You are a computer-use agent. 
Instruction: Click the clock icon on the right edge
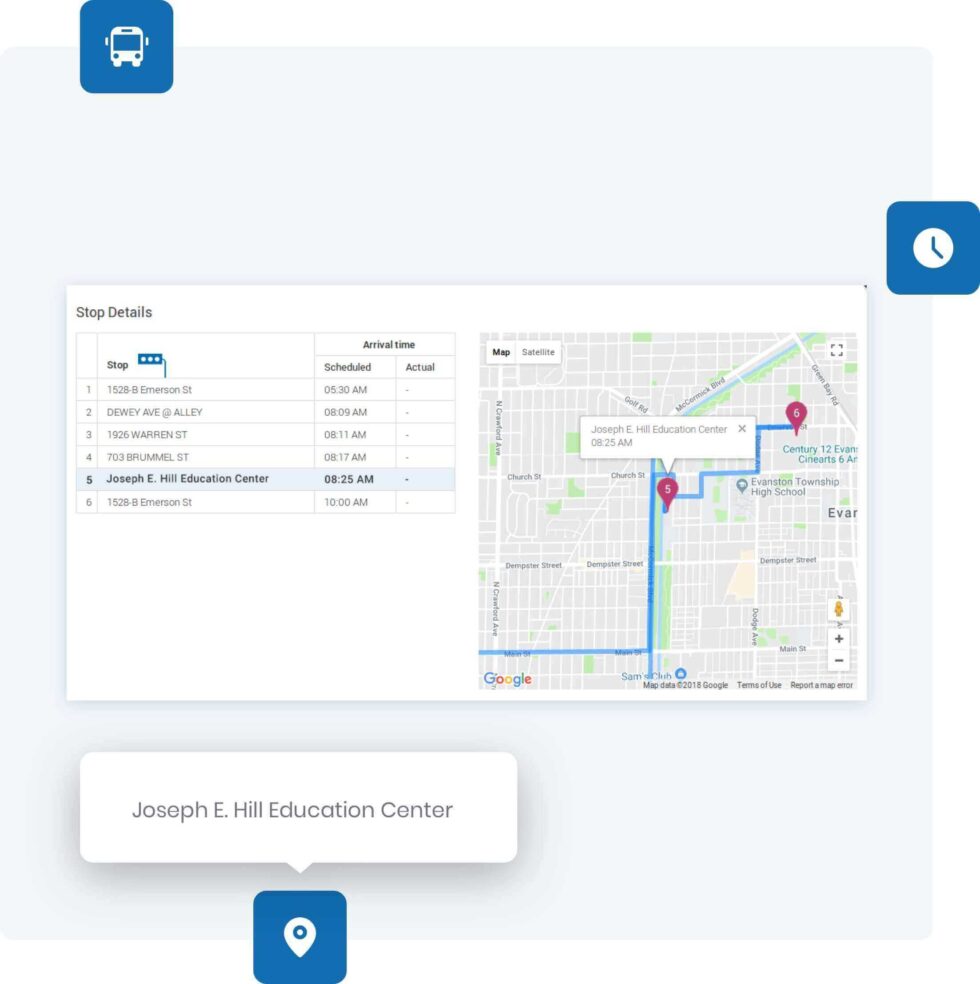tap(933, 247)
